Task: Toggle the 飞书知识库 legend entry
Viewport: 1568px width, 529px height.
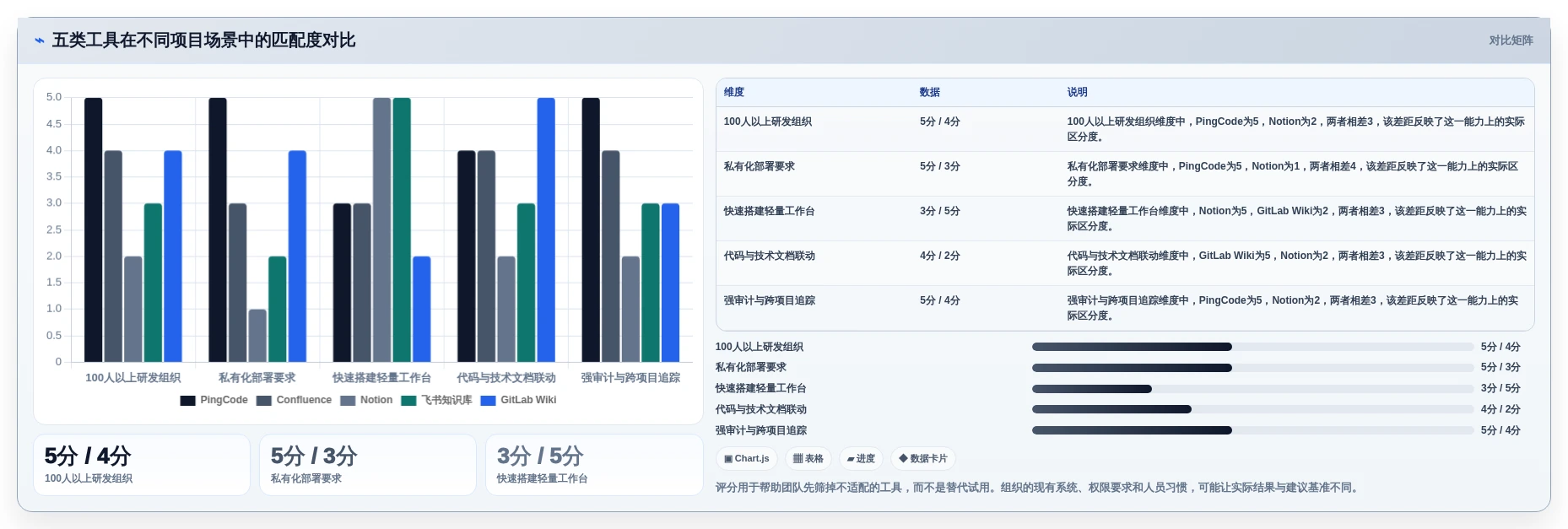Action: pos(436,400)
